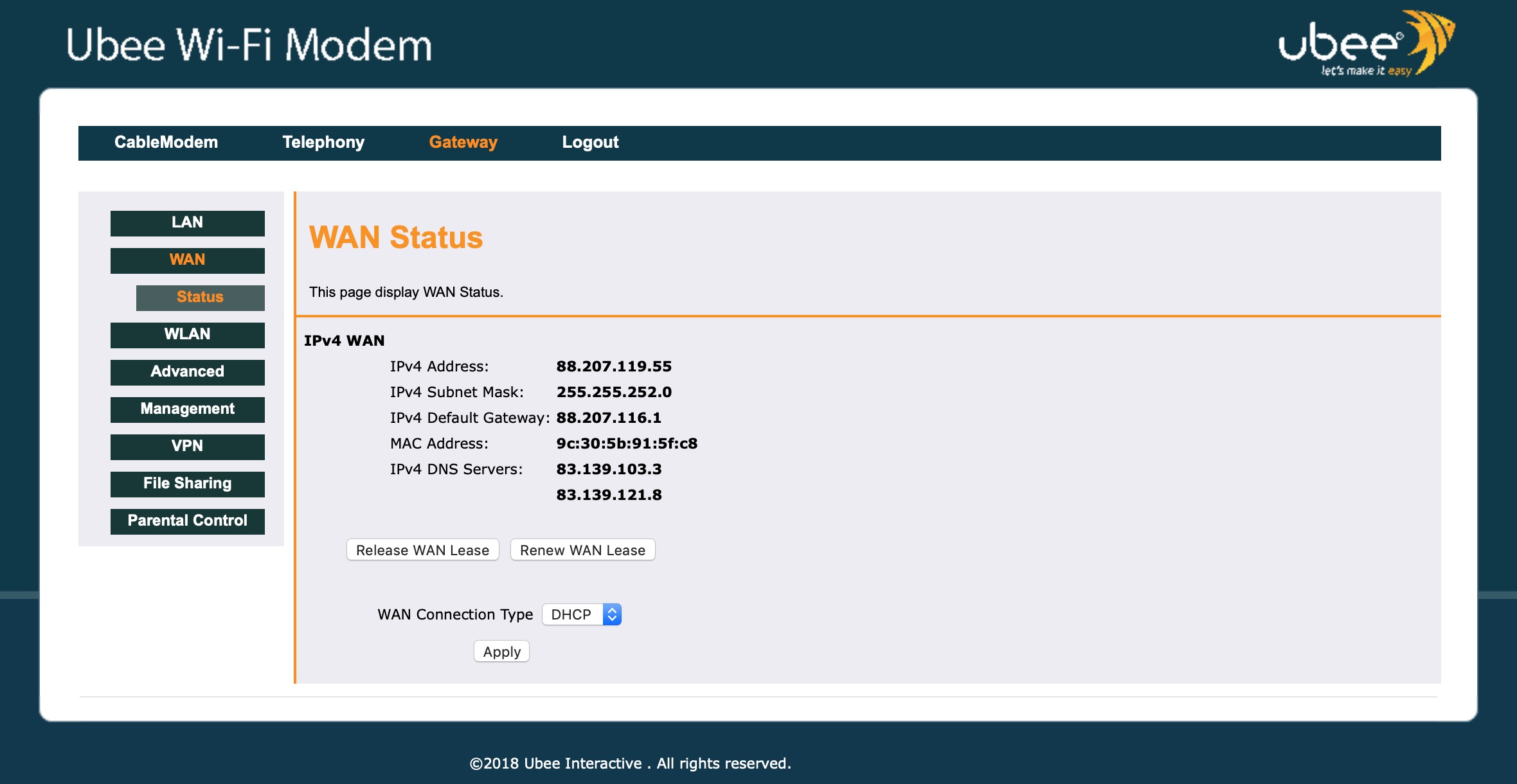Click the Ubee Wi-Fi Modem title

[x=249, y=45]
